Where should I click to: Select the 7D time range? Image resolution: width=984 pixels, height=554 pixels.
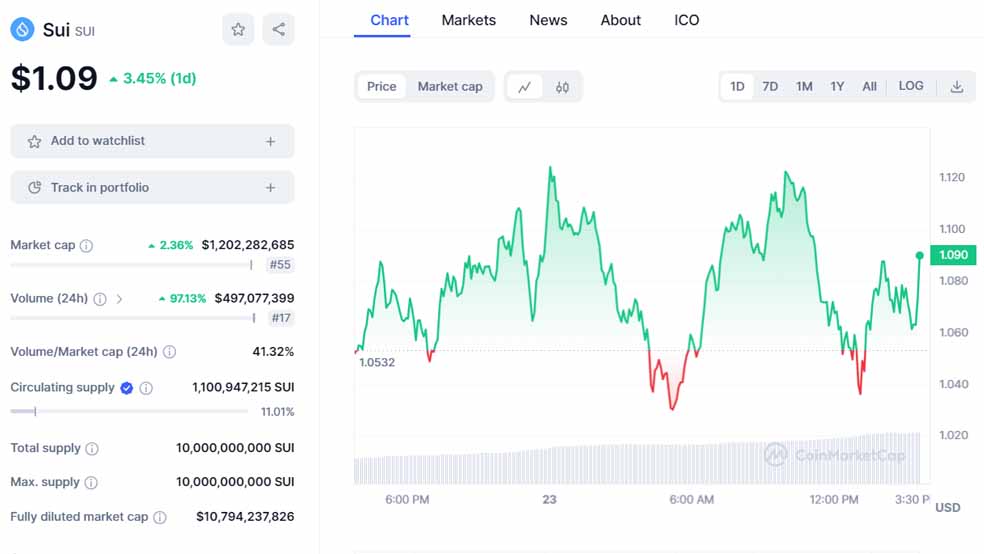[770, 87]
